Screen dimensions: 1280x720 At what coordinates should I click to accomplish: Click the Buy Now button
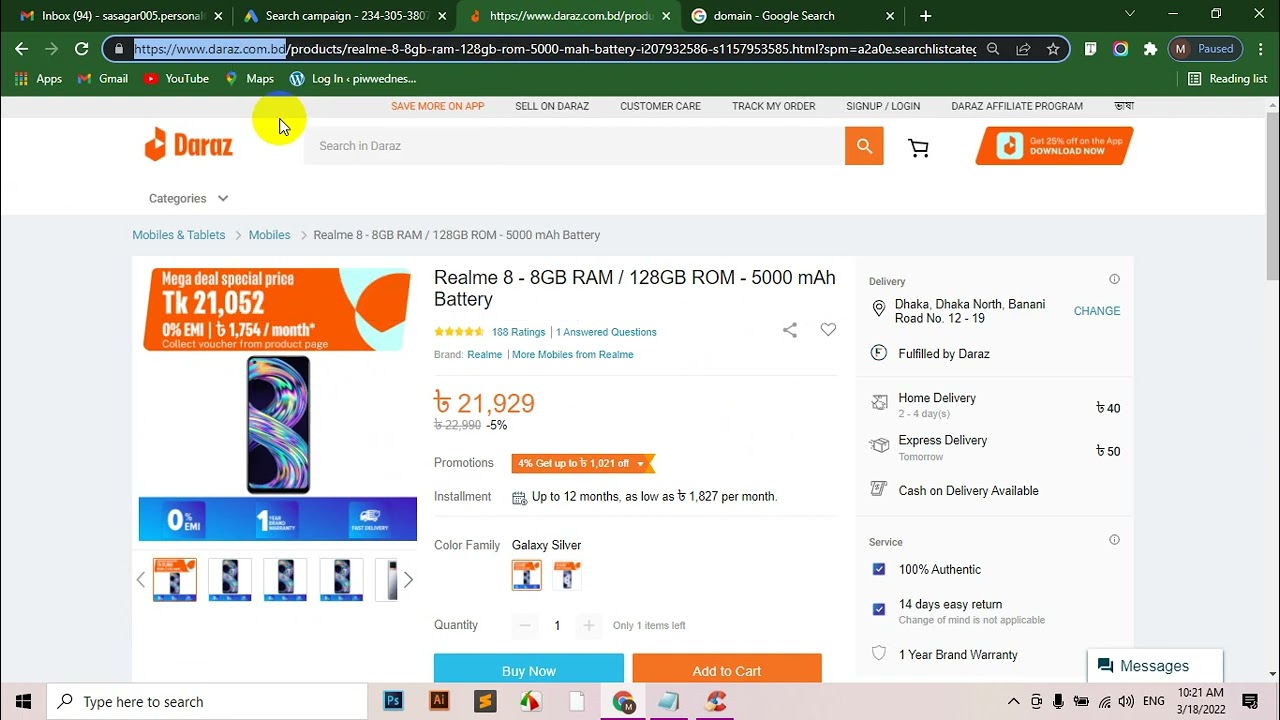[529, 669]
